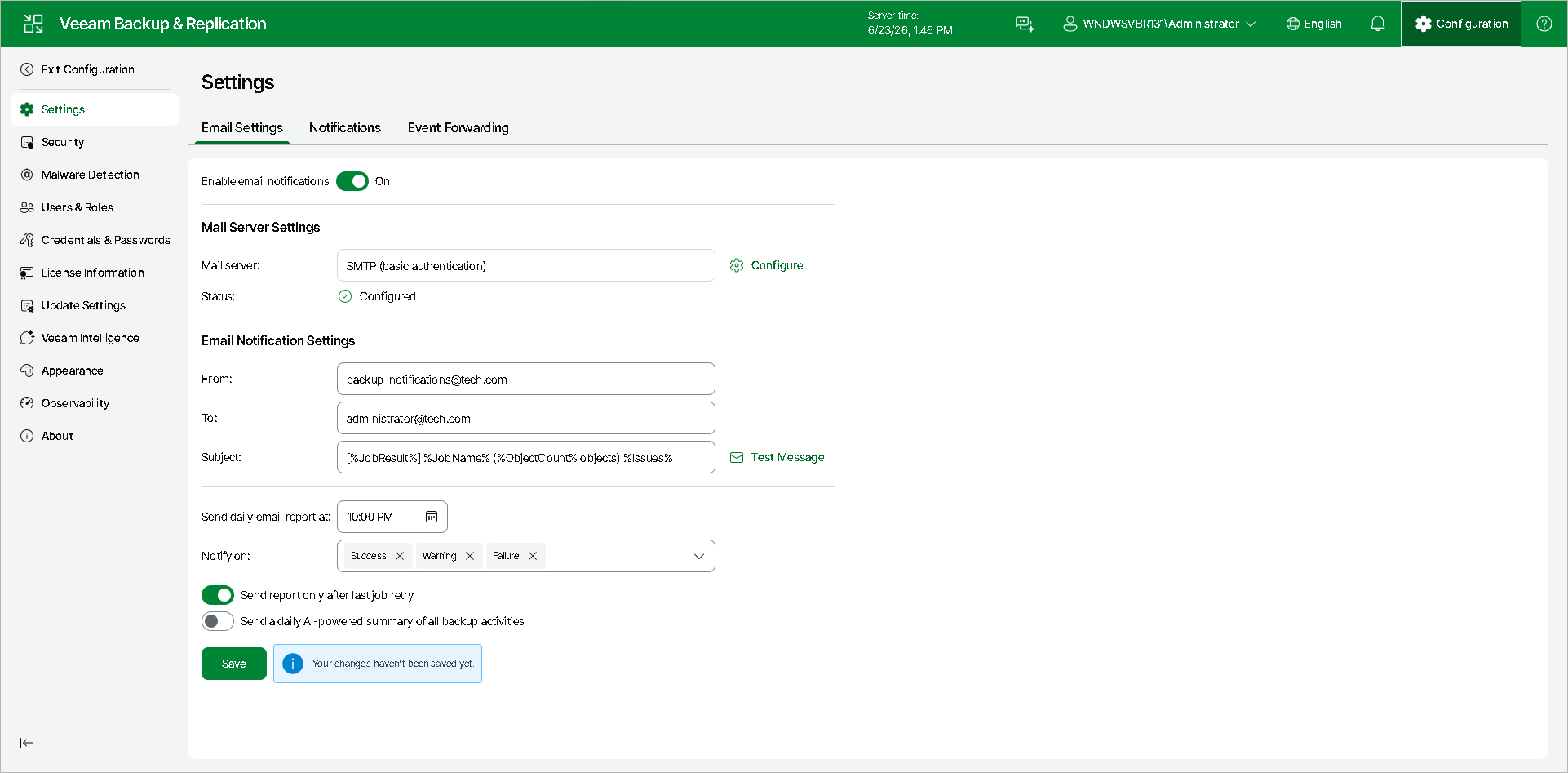
Task: Open Security in the sidebar
Action: pos(95,142)
